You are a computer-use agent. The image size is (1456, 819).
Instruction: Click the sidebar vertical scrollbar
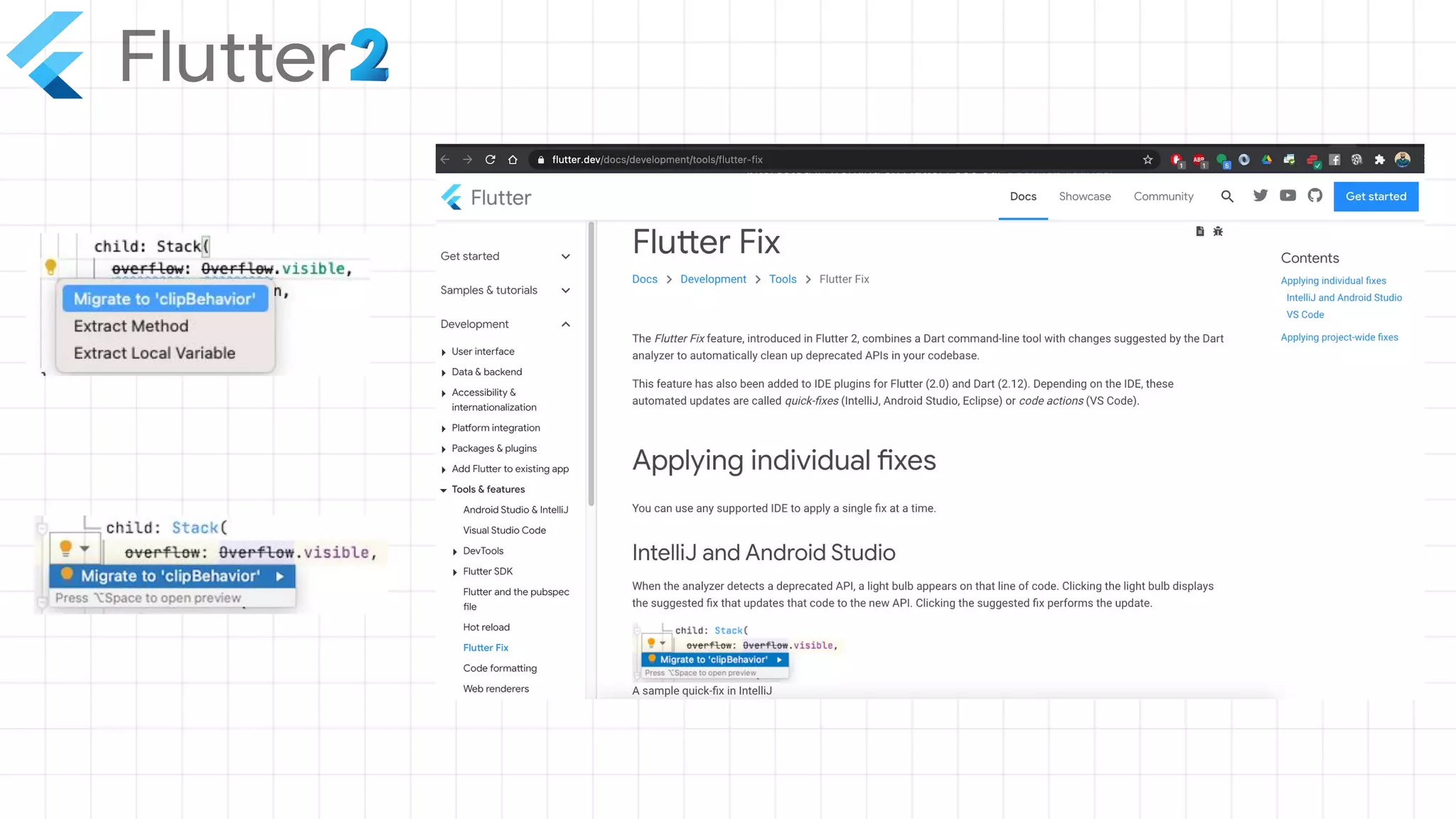pyautogui.click(x=591, y=363)
